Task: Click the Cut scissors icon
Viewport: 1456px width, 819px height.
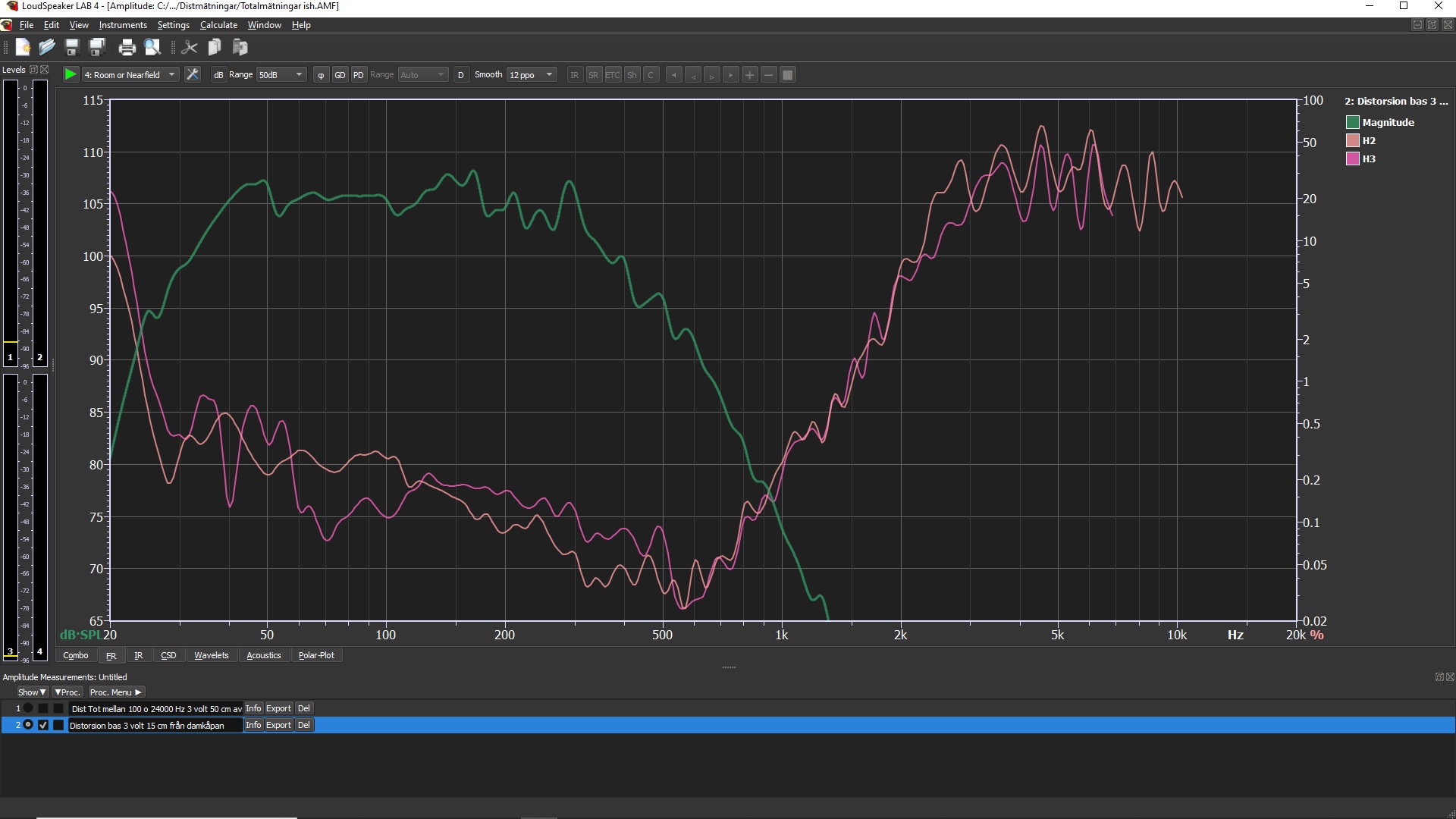Action: coord(190,48)
